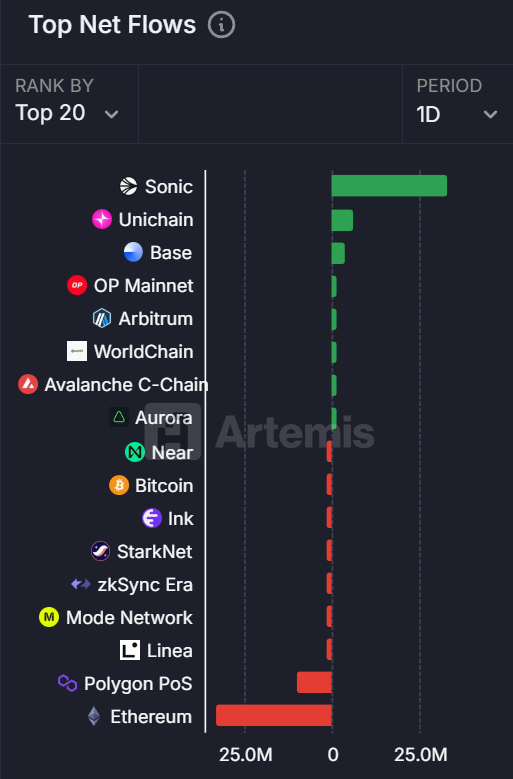Click the blue Base logo icon
This screenshot has width=513, height=779.
(133, 252)
